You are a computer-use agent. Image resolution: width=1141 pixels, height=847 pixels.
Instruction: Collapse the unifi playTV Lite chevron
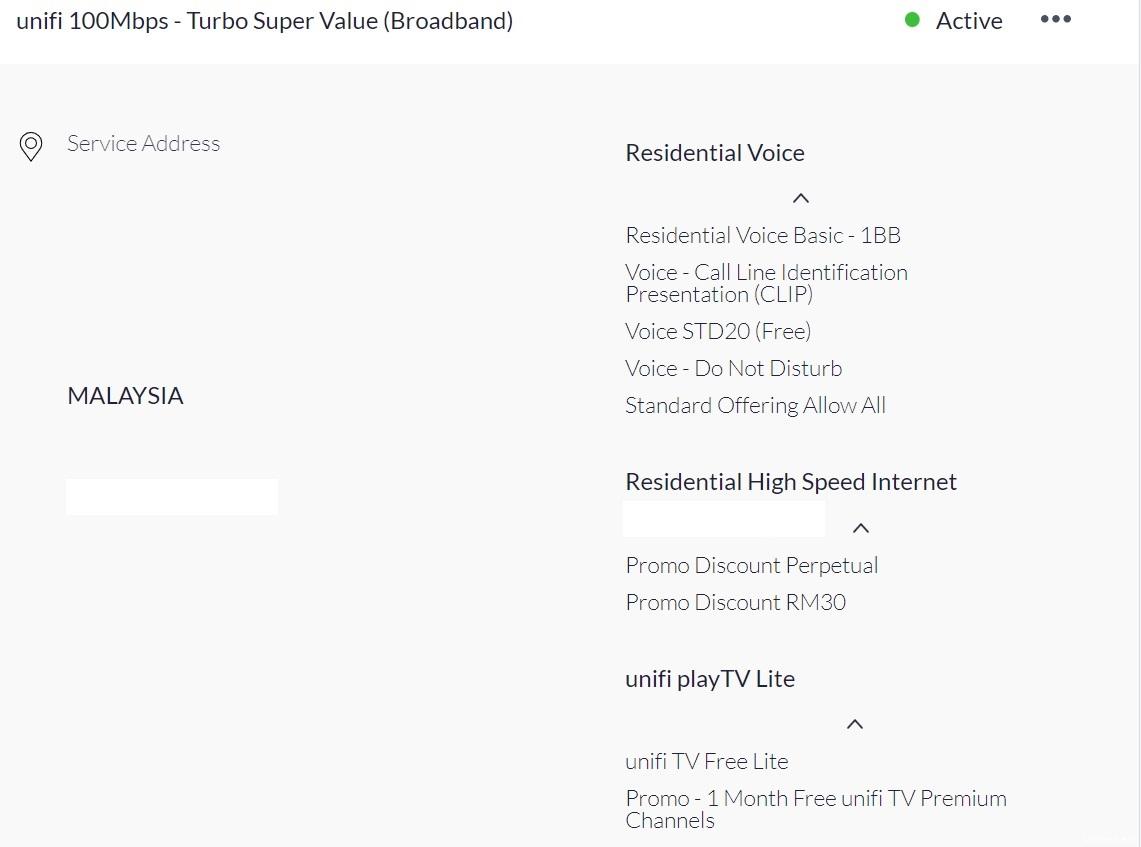[854, 724]
